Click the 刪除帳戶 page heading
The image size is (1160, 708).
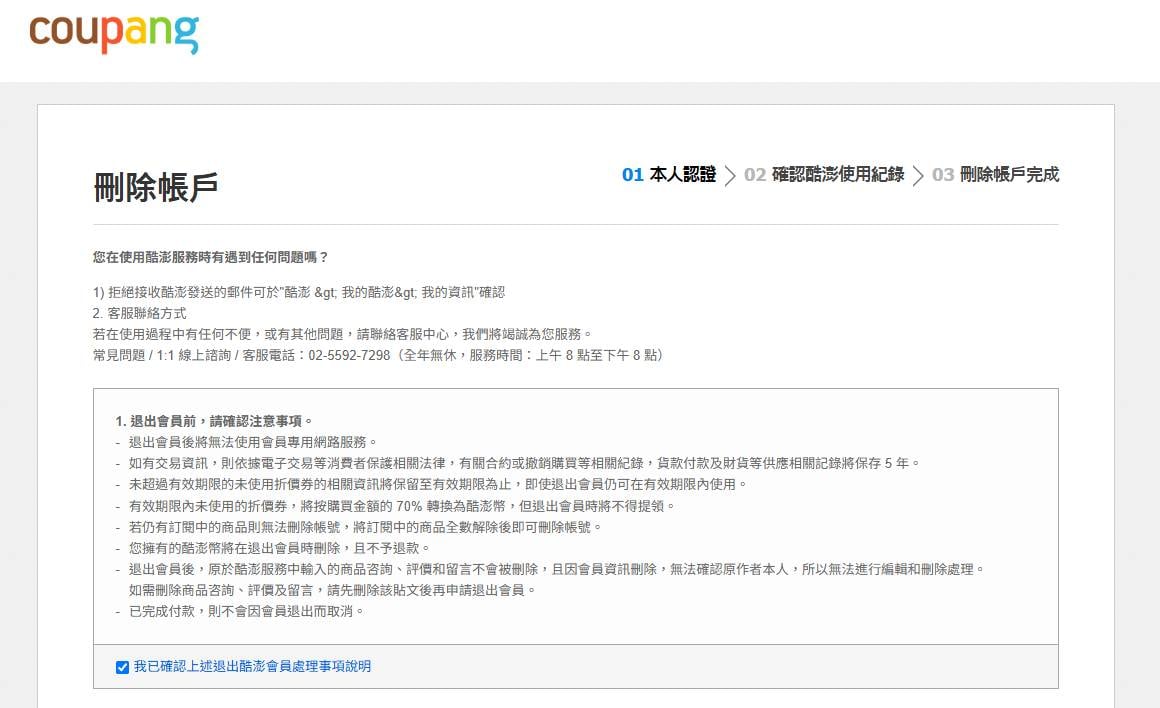click(x=155, y=186)
